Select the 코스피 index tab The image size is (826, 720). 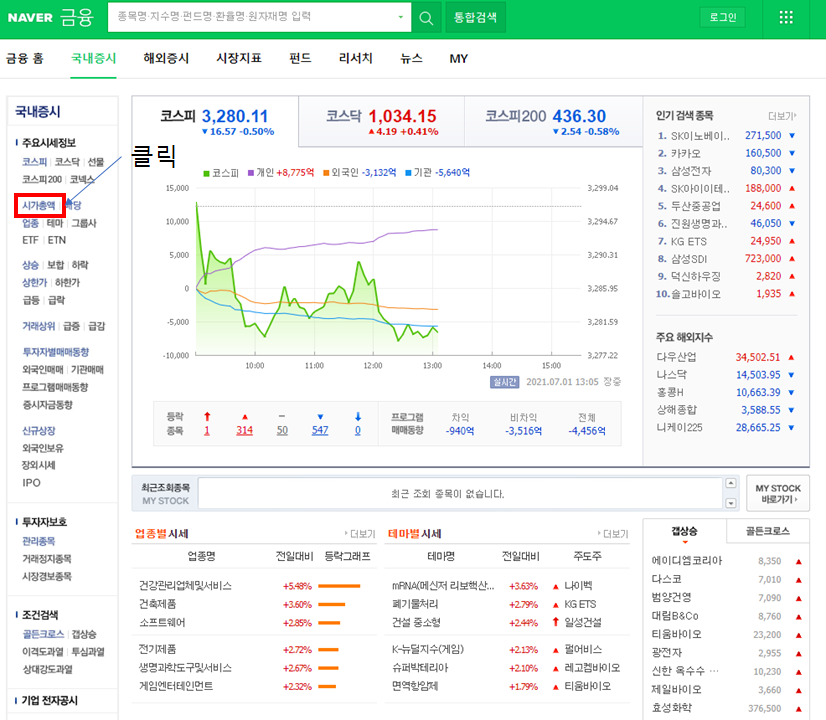click(x=215, y=122)
